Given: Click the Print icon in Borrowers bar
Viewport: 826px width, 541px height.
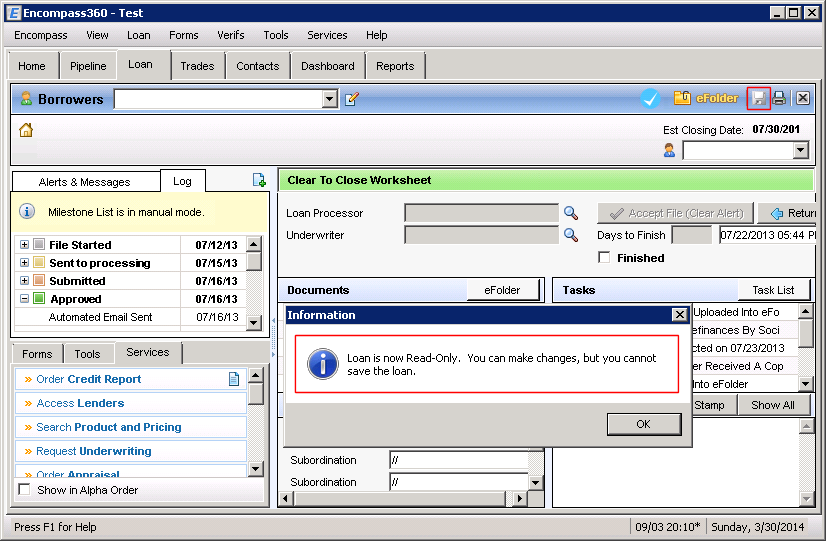Looking at the screenshot, I should click(779, 98).
